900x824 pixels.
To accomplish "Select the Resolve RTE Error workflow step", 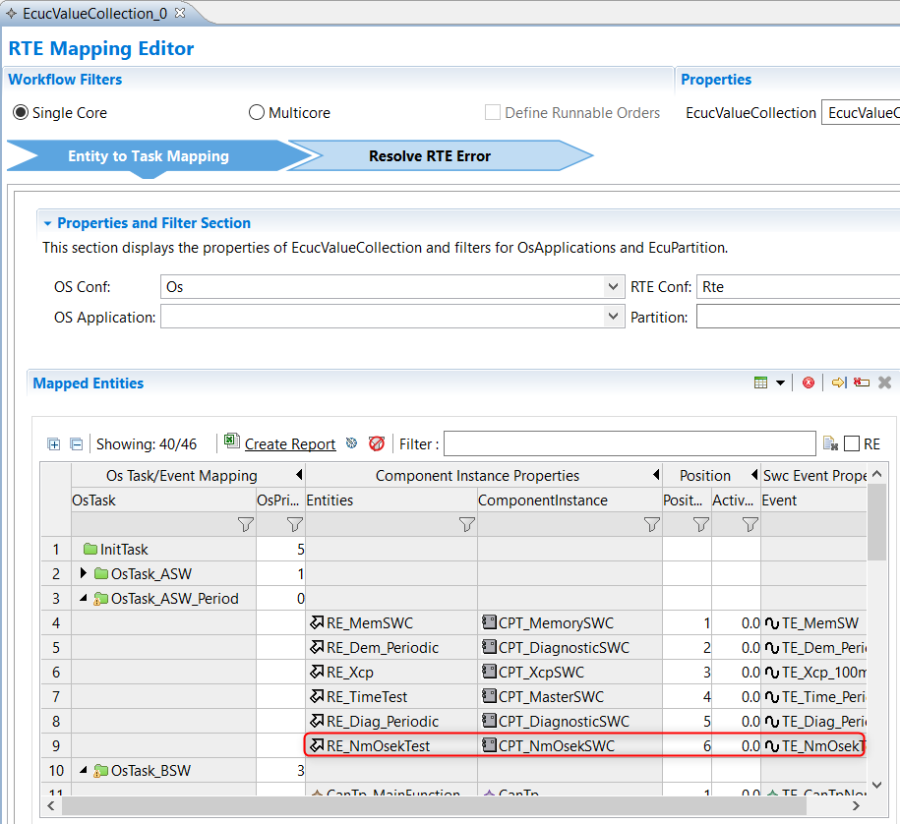I will (429, 156).
